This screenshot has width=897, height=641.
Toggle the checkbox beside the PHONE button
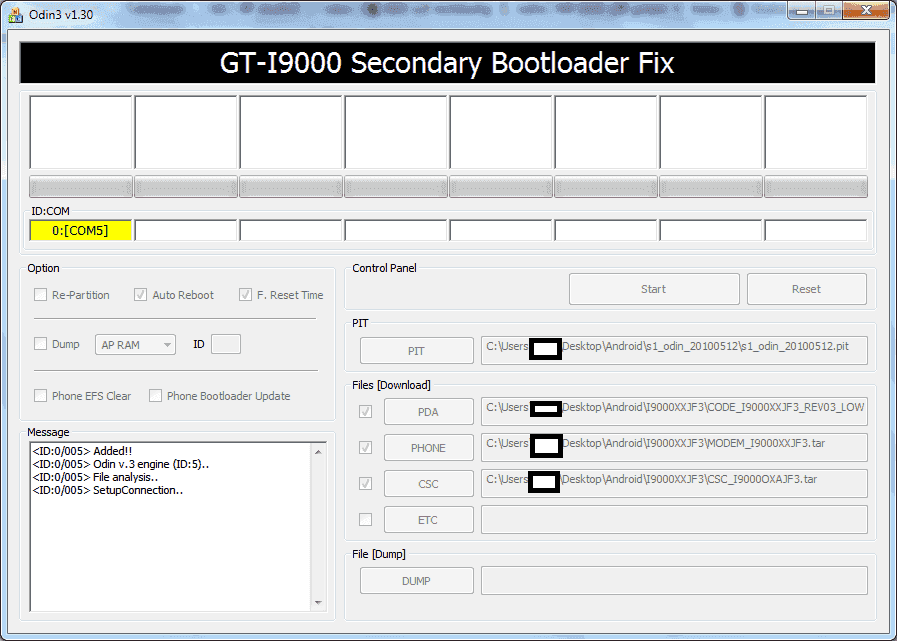365,448
